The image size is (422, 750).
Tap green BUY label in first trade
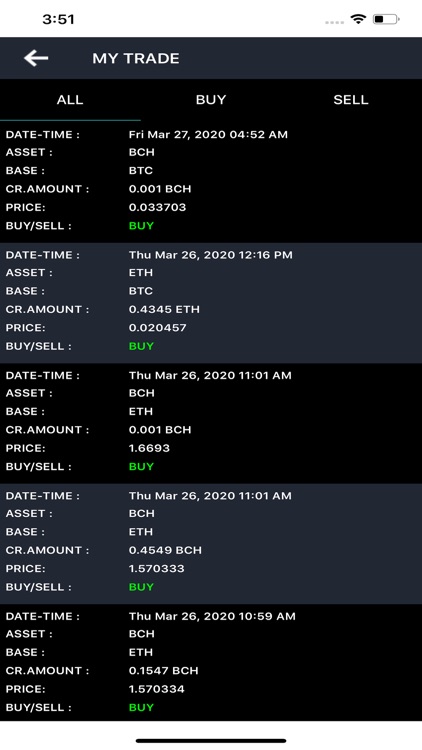point(141,226)
